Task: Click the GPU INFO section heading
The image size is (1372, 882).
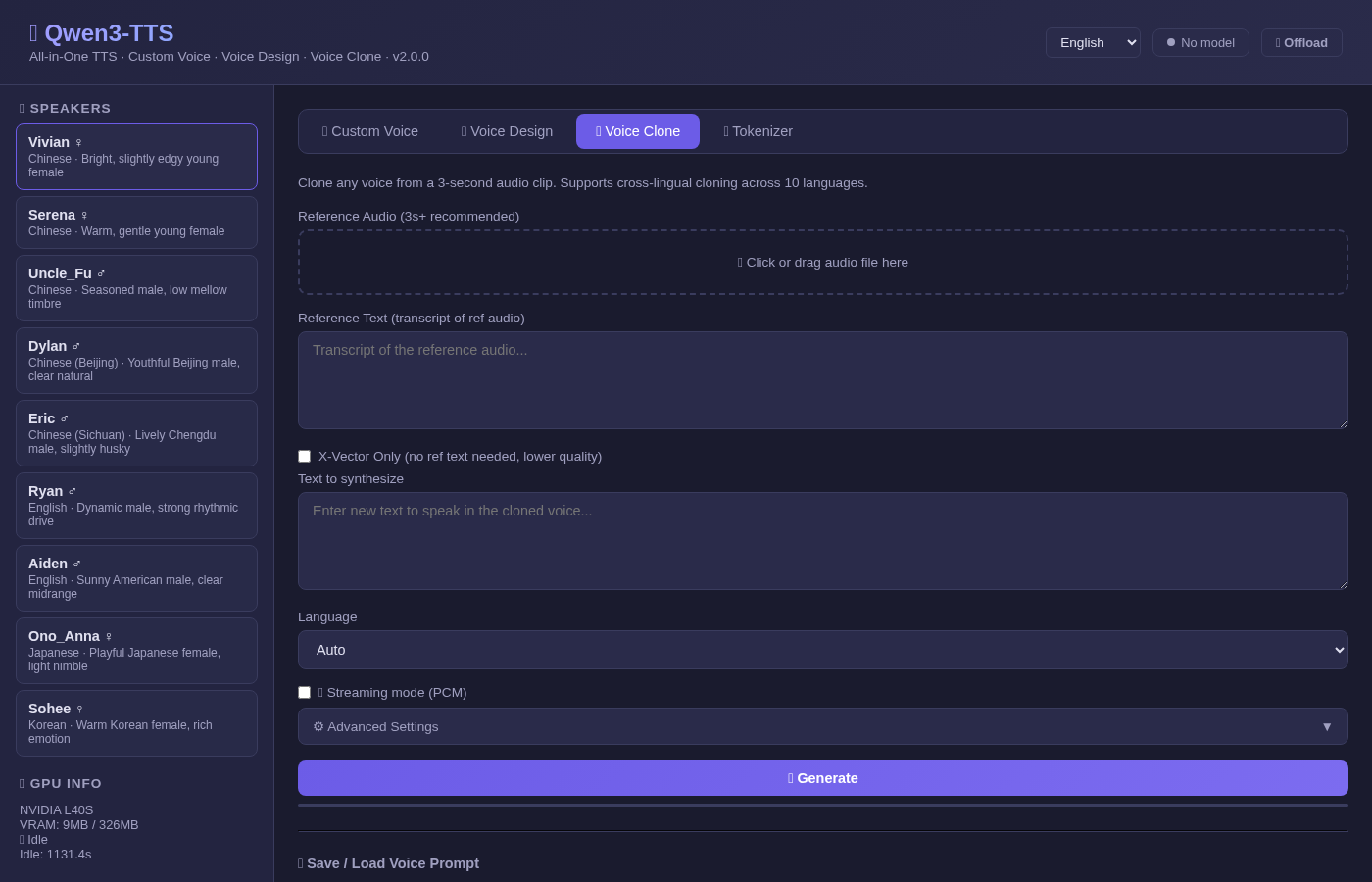Action: coord(61,783)
